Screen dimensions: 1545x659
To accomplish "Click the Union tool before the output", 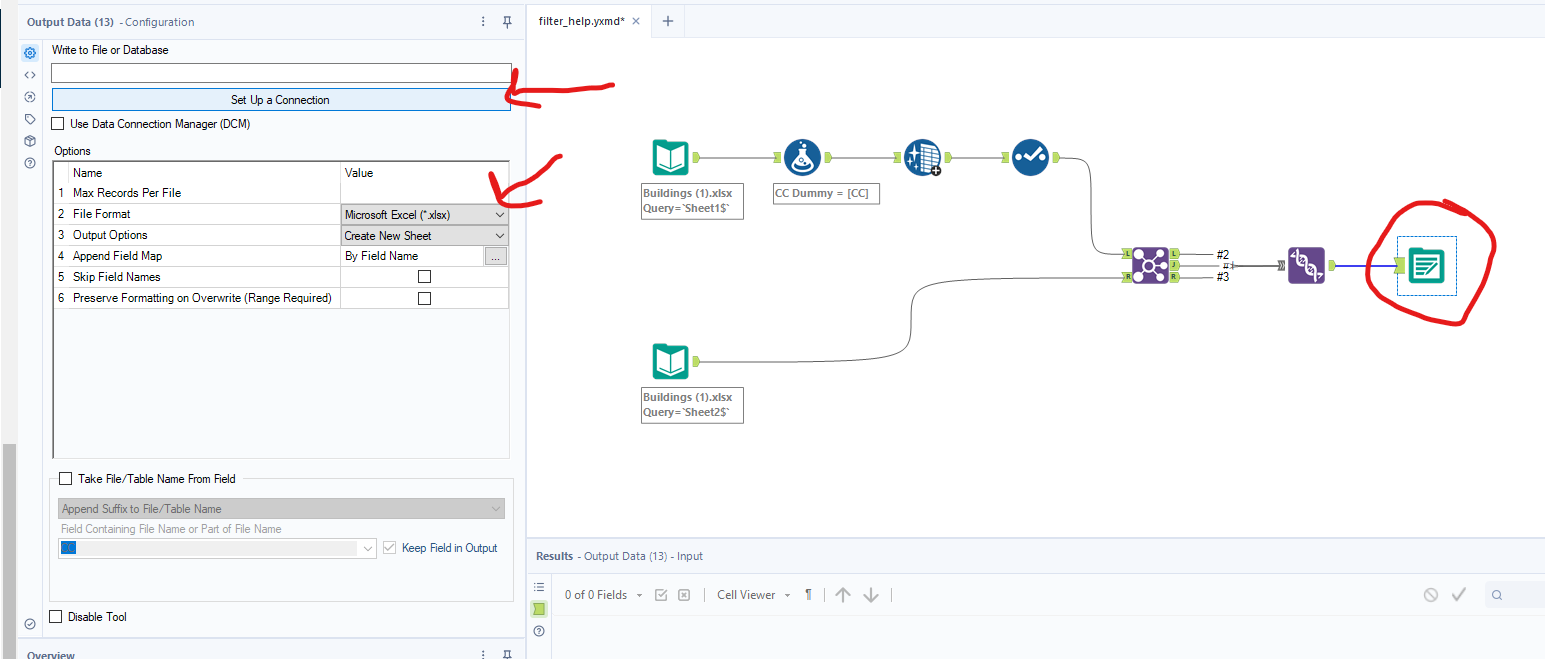I will click(1306, 265).
